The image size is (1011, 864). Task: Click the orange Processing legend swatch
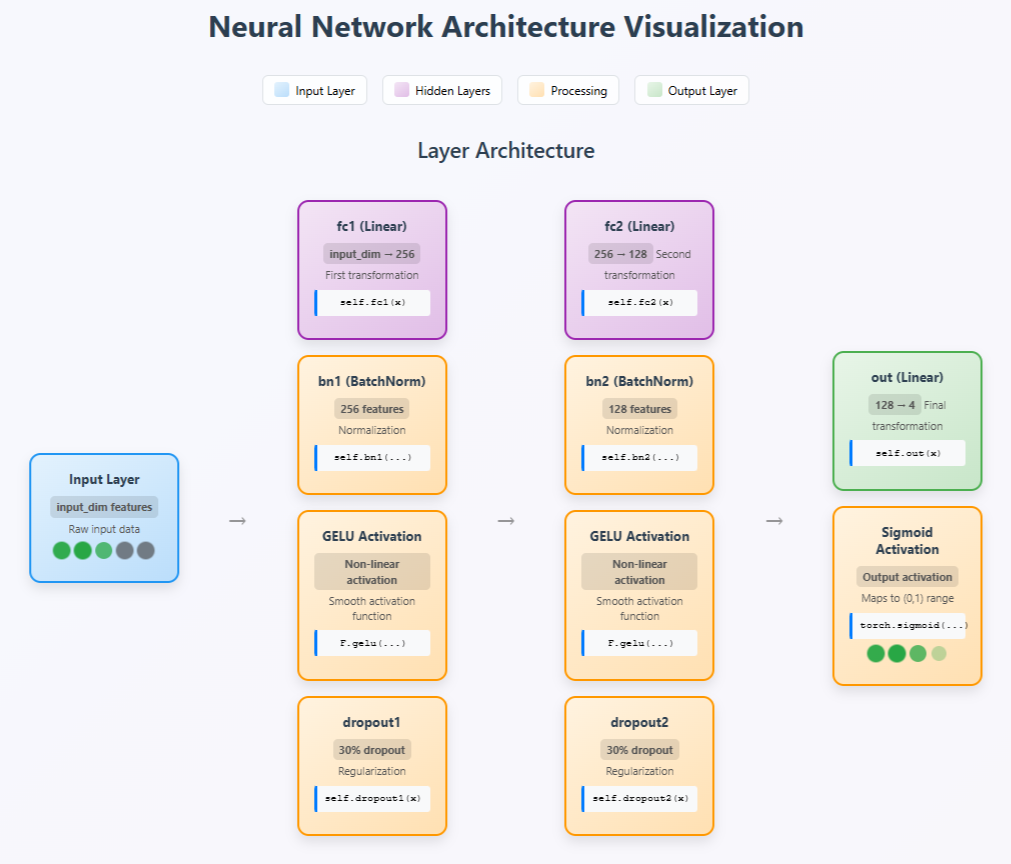click(x=537, y=90)
